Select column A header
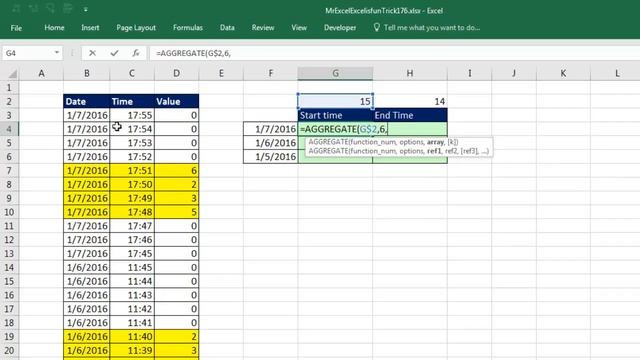Screen dimensions: 640x360 41,73
